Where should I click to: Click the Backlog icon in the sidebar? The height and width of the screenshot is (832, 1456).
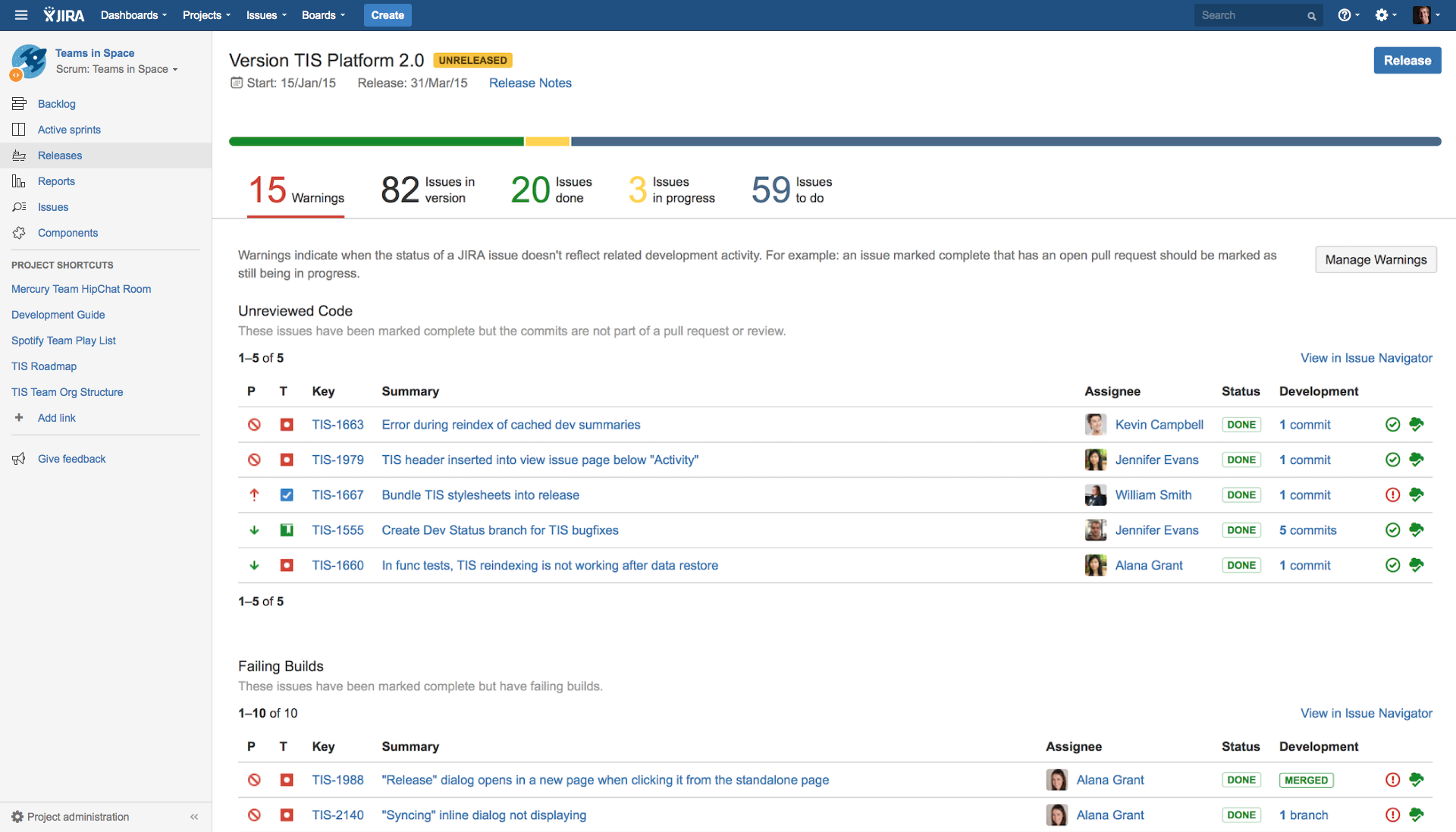click(19, 104)
